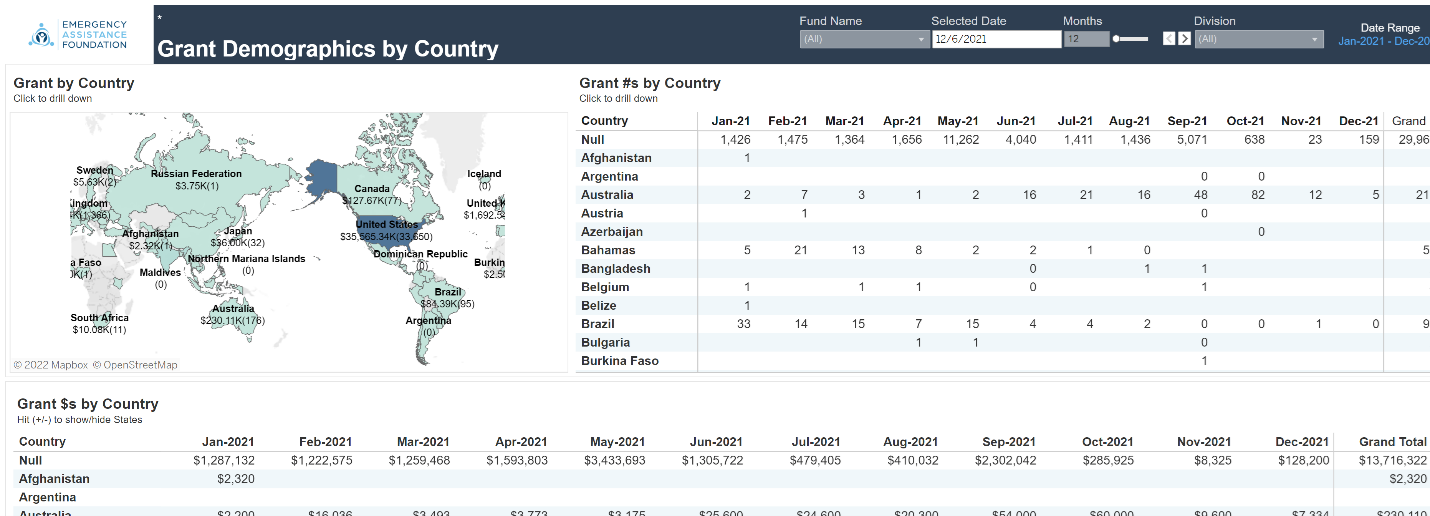Click the 5,071 cell for Null Sep-21
This screenshot has width=1430, height=516.
(x=1193, y=140)
